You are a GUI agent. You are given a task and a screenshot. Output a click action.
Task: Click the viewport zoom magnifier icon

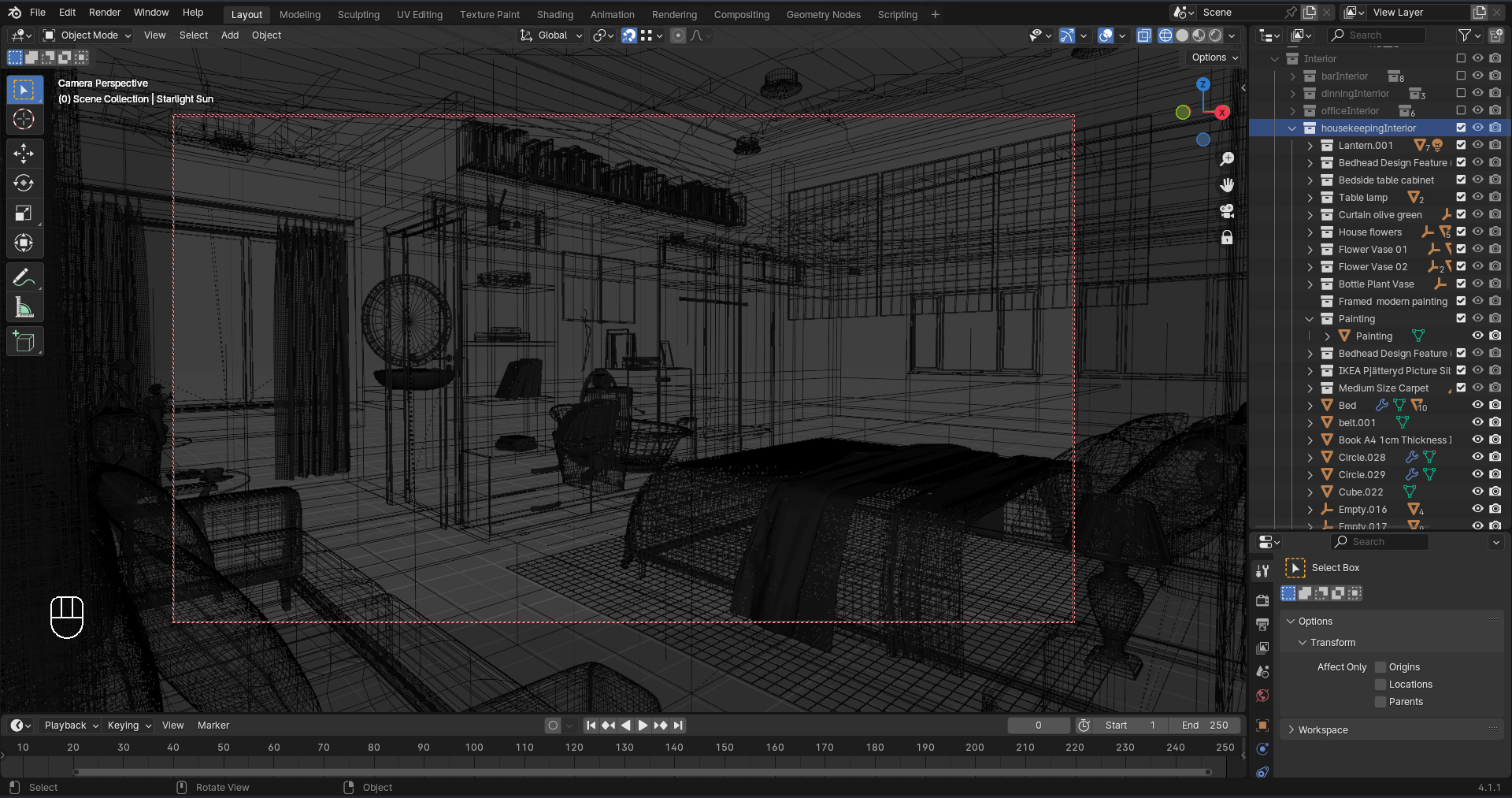click(1227, 159)
